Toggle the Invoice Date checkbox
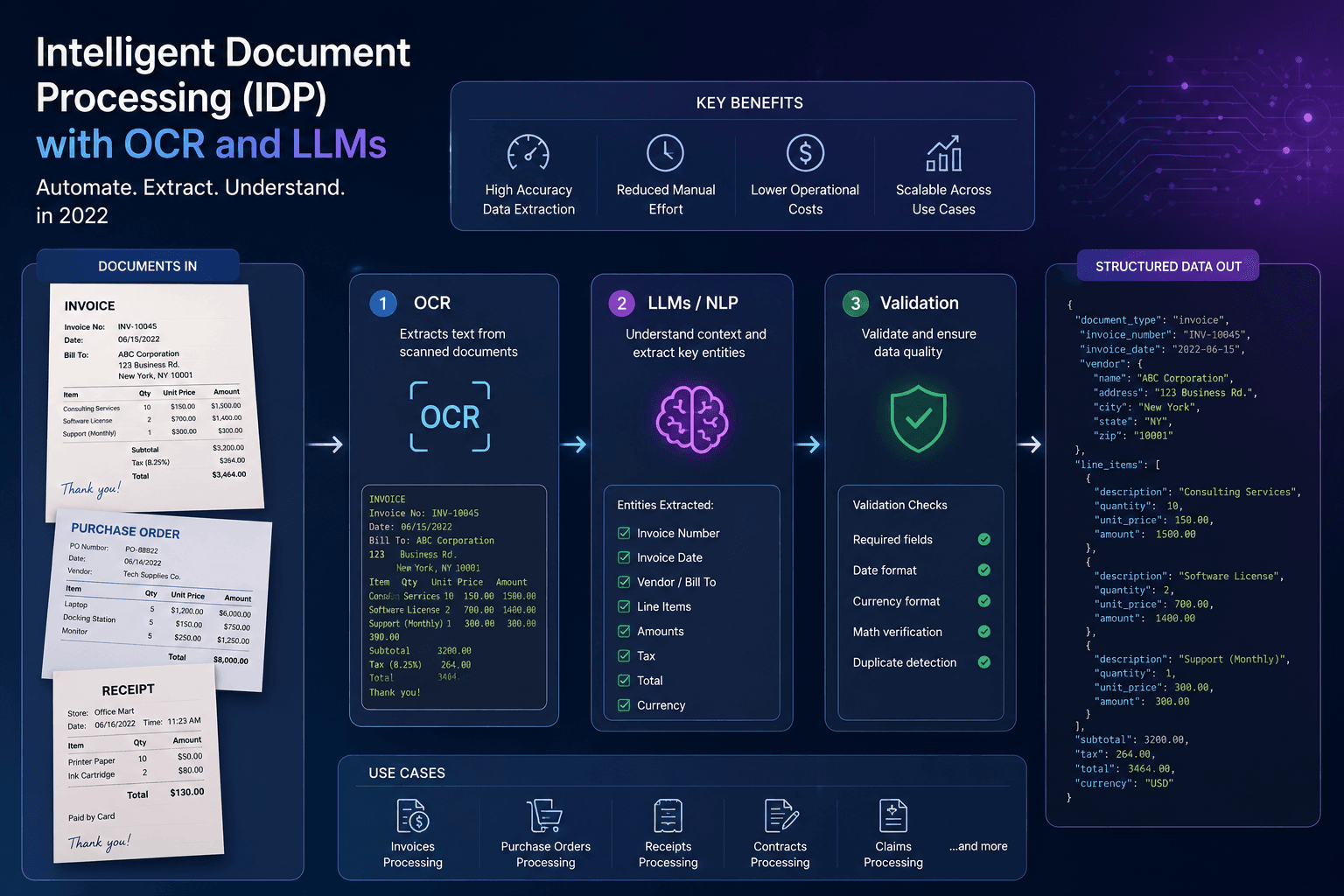 pyautogui.click(x=624, y=557)
